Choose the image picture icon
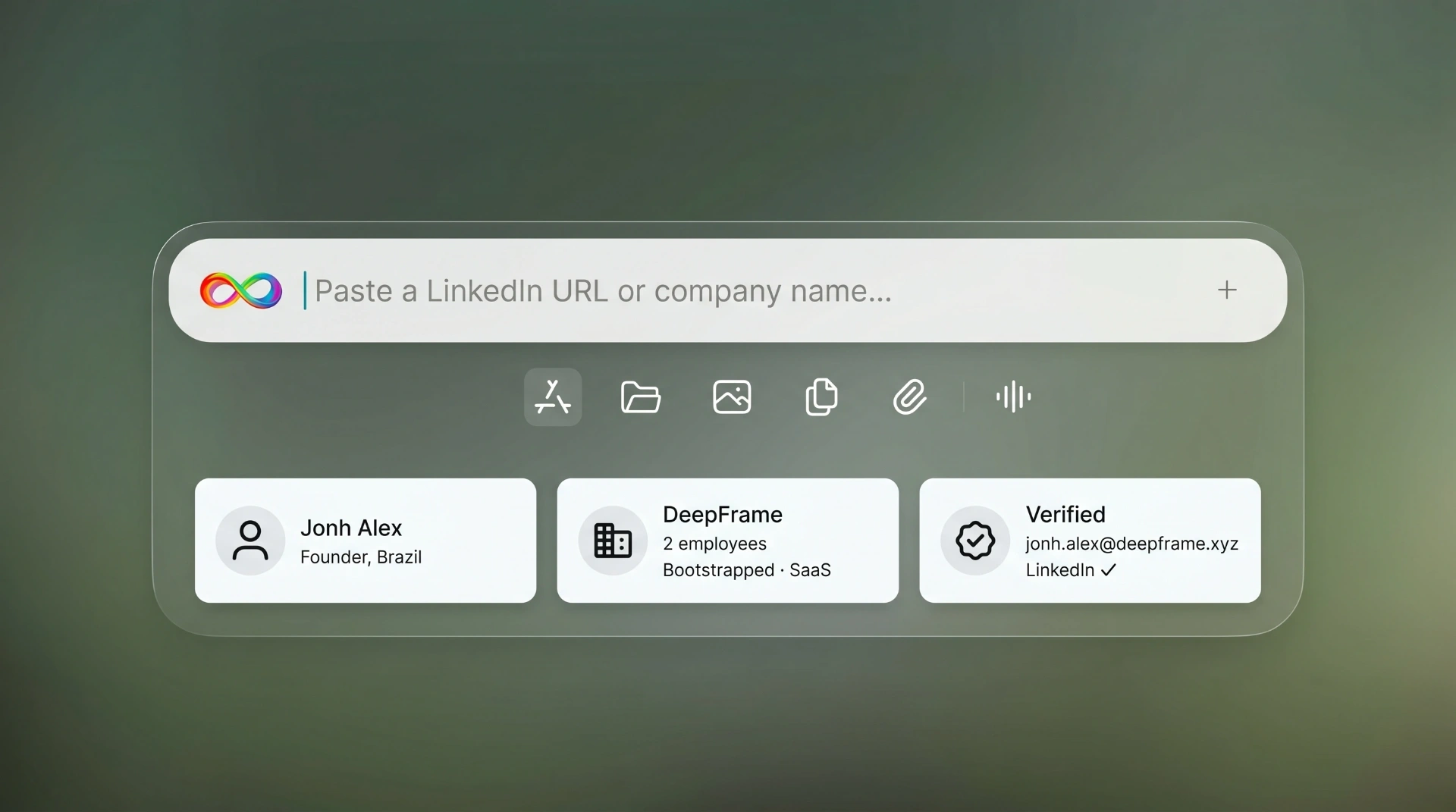 (732, 397)
